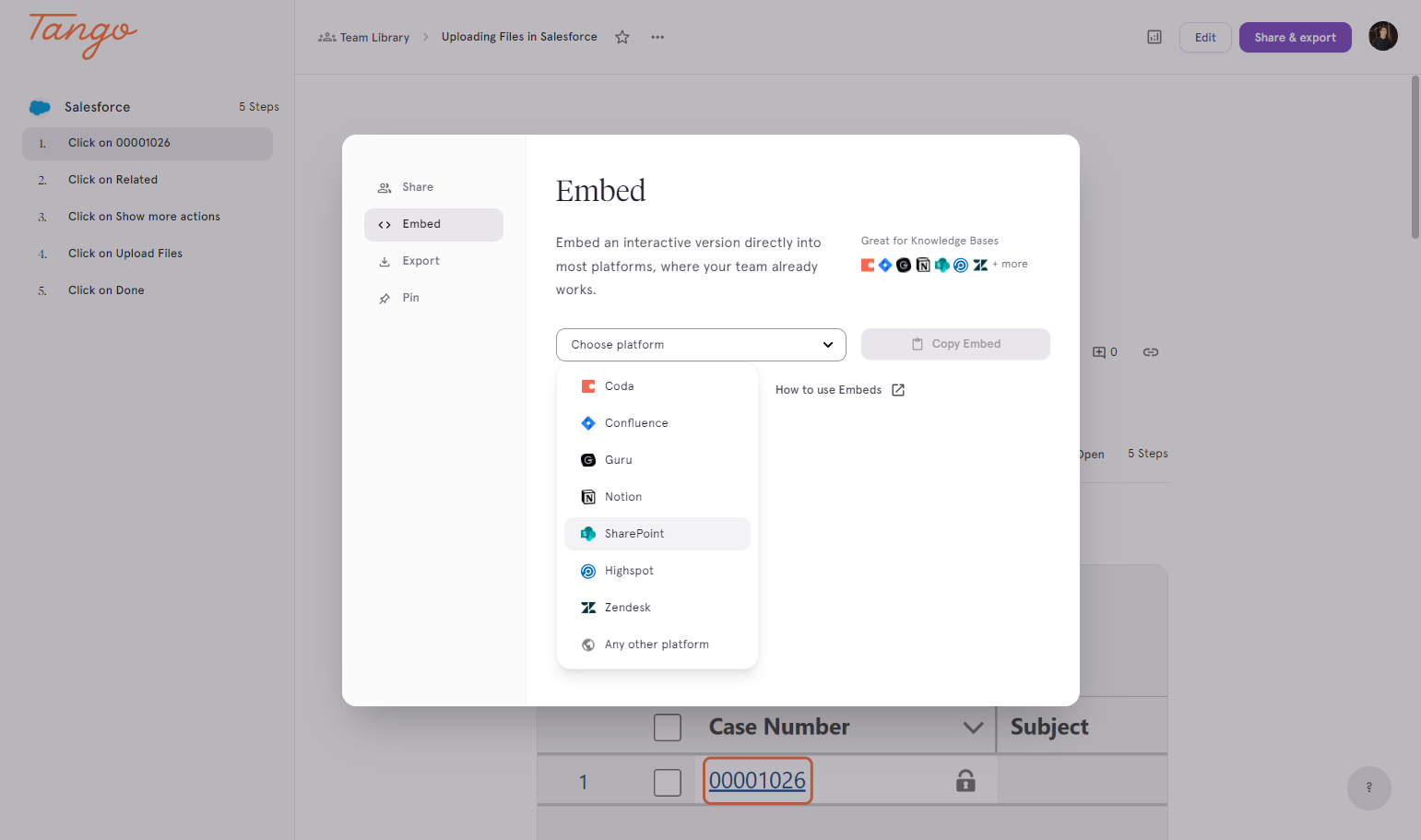Click the SharePoint logo in Knowledge Bases row
The height and width of the screenshot is (840, 1421).
941,265
